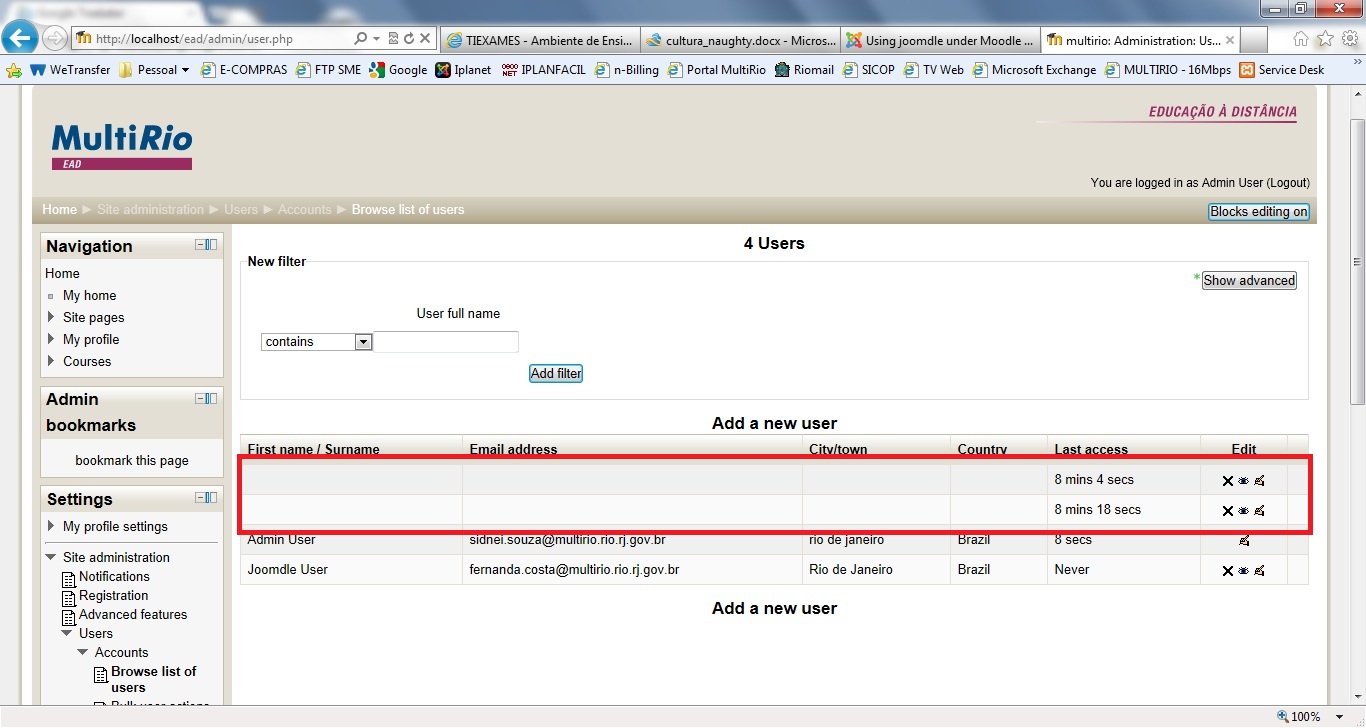Delete the first blank user row

1227,481
